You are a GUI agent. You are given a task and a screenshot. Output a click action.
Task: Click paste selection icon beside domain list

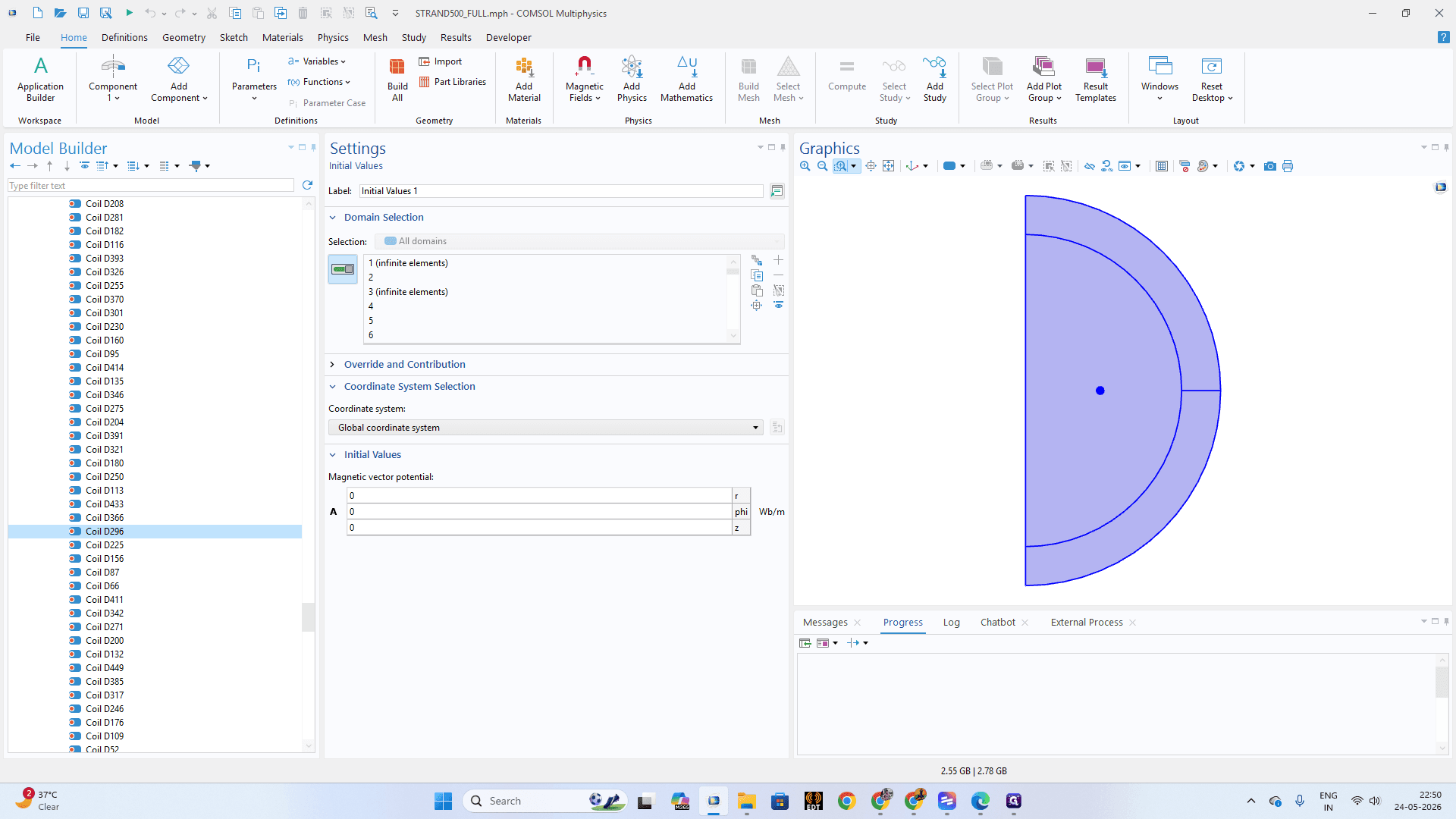[x=757, y=290]
